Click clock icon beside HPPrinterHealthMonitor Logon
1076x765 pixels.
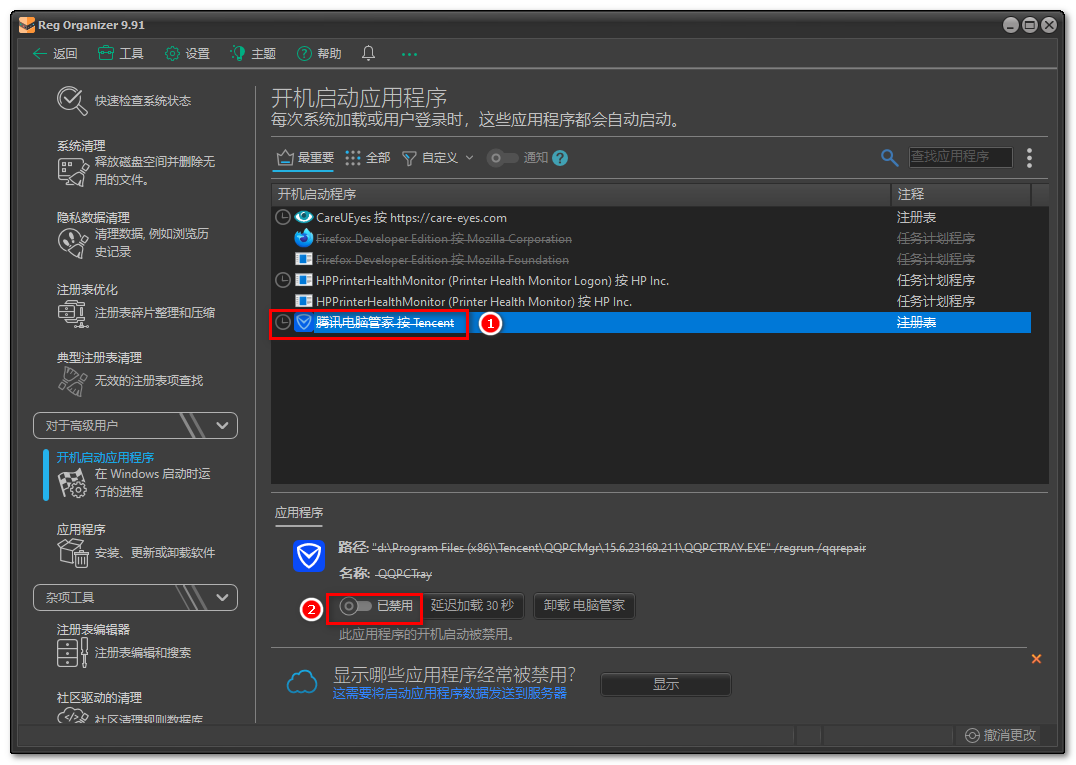click(283, 281)
